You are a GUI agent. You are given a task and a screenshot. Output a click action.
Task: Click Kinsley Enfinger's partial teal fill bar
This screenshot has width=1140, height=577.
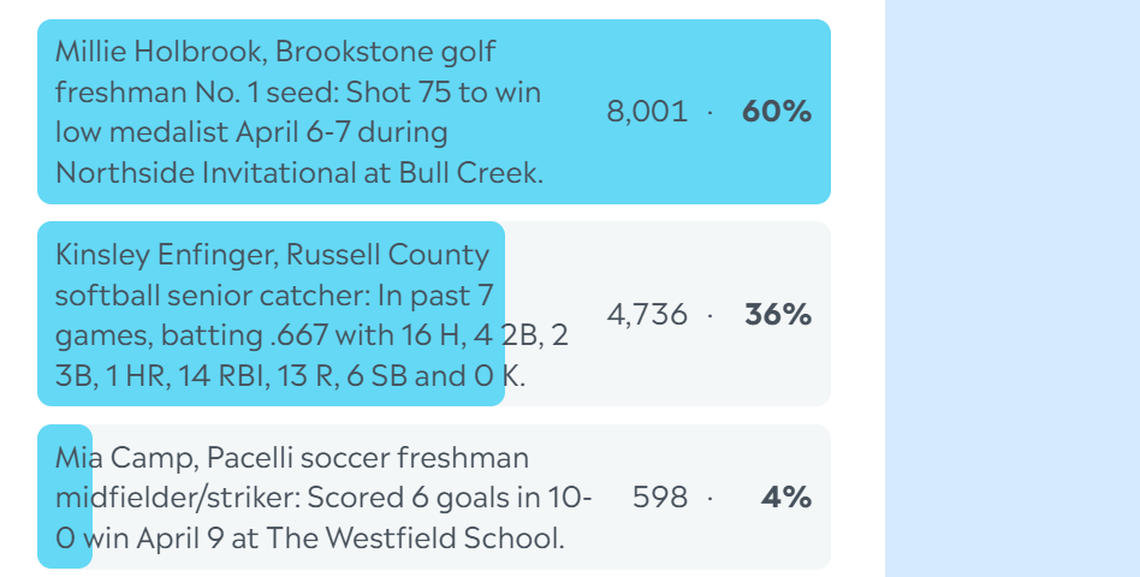[x=270, y=315]
